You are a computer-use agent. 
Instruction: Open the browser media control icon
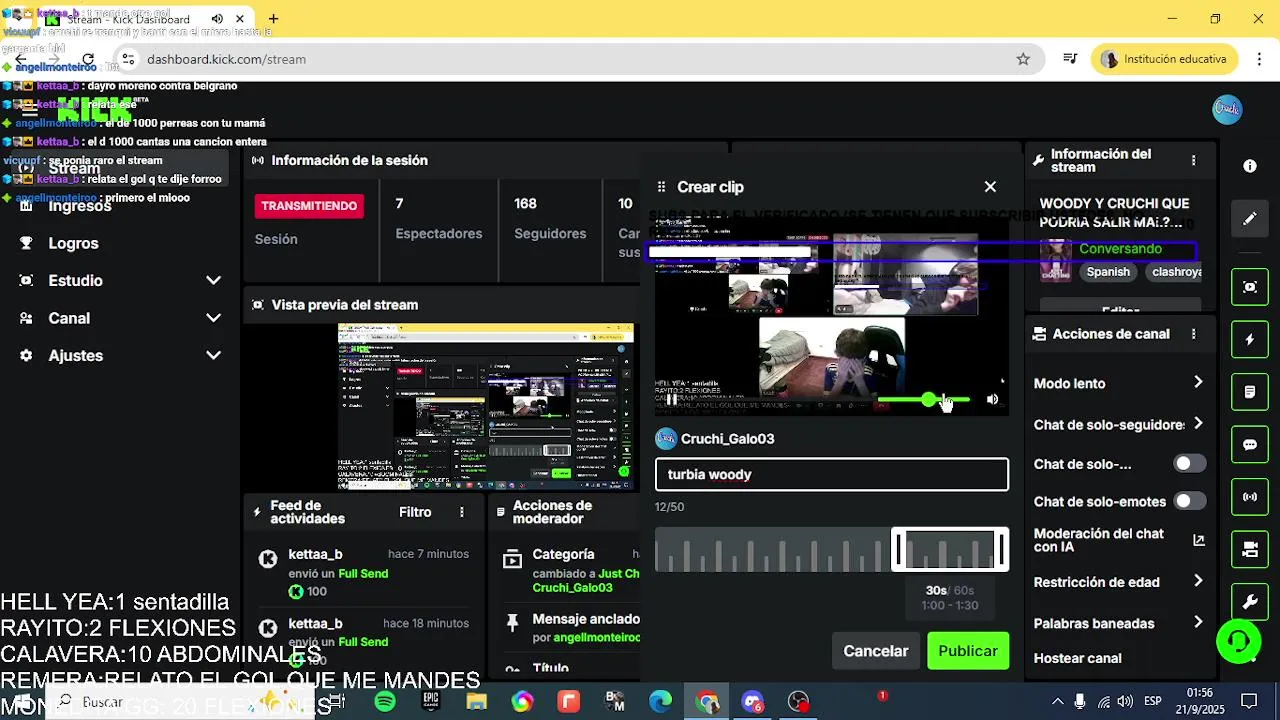coord(1070,59)
